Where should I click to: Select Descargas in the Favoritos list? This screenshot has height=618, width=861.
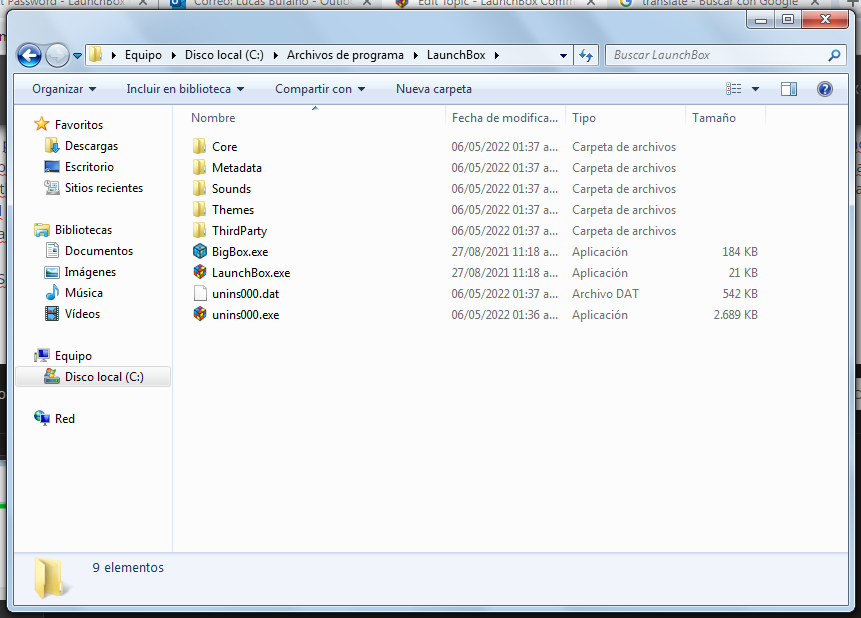click(92, 146)
